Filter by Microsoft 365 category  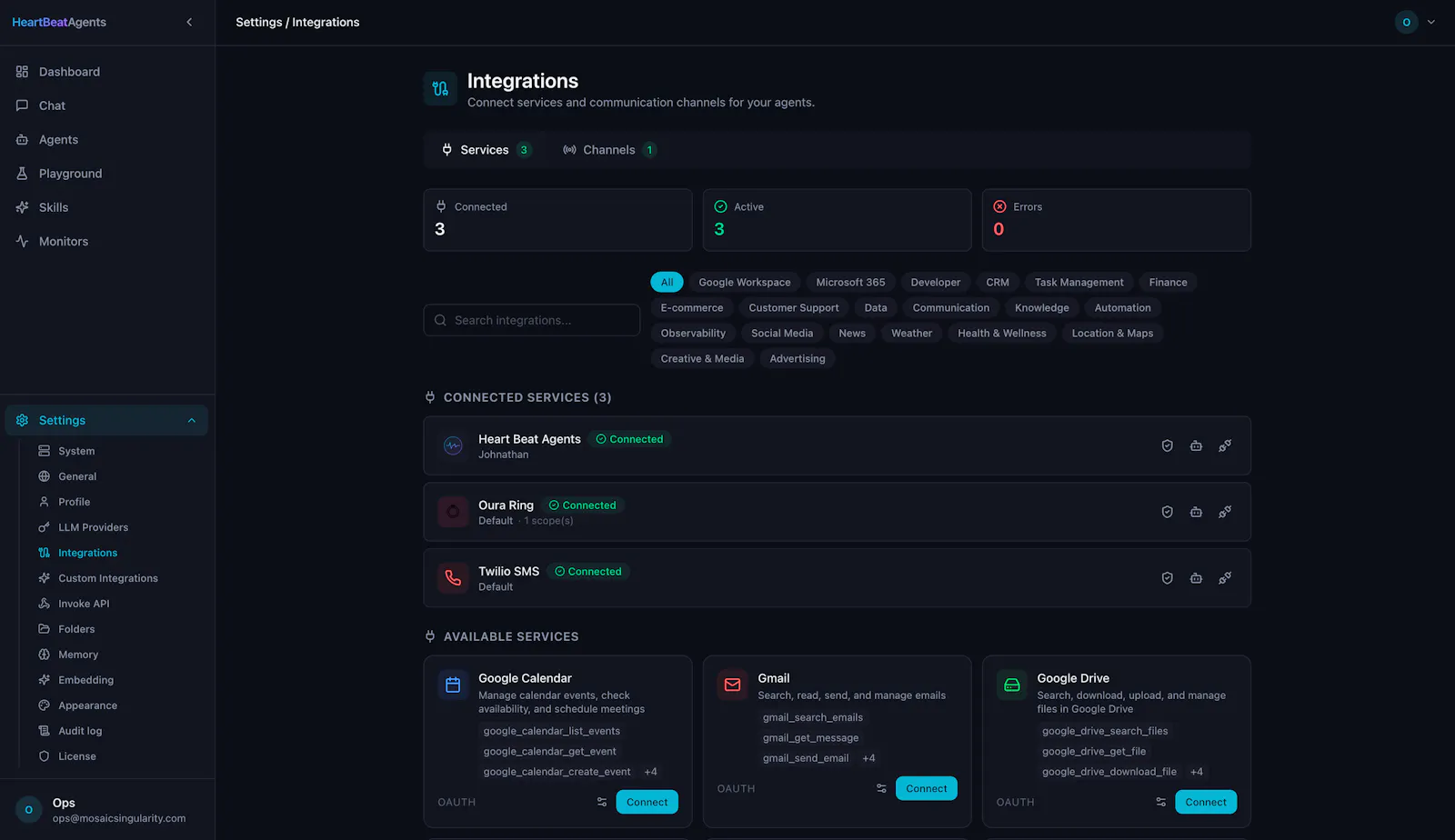point(850,282)
